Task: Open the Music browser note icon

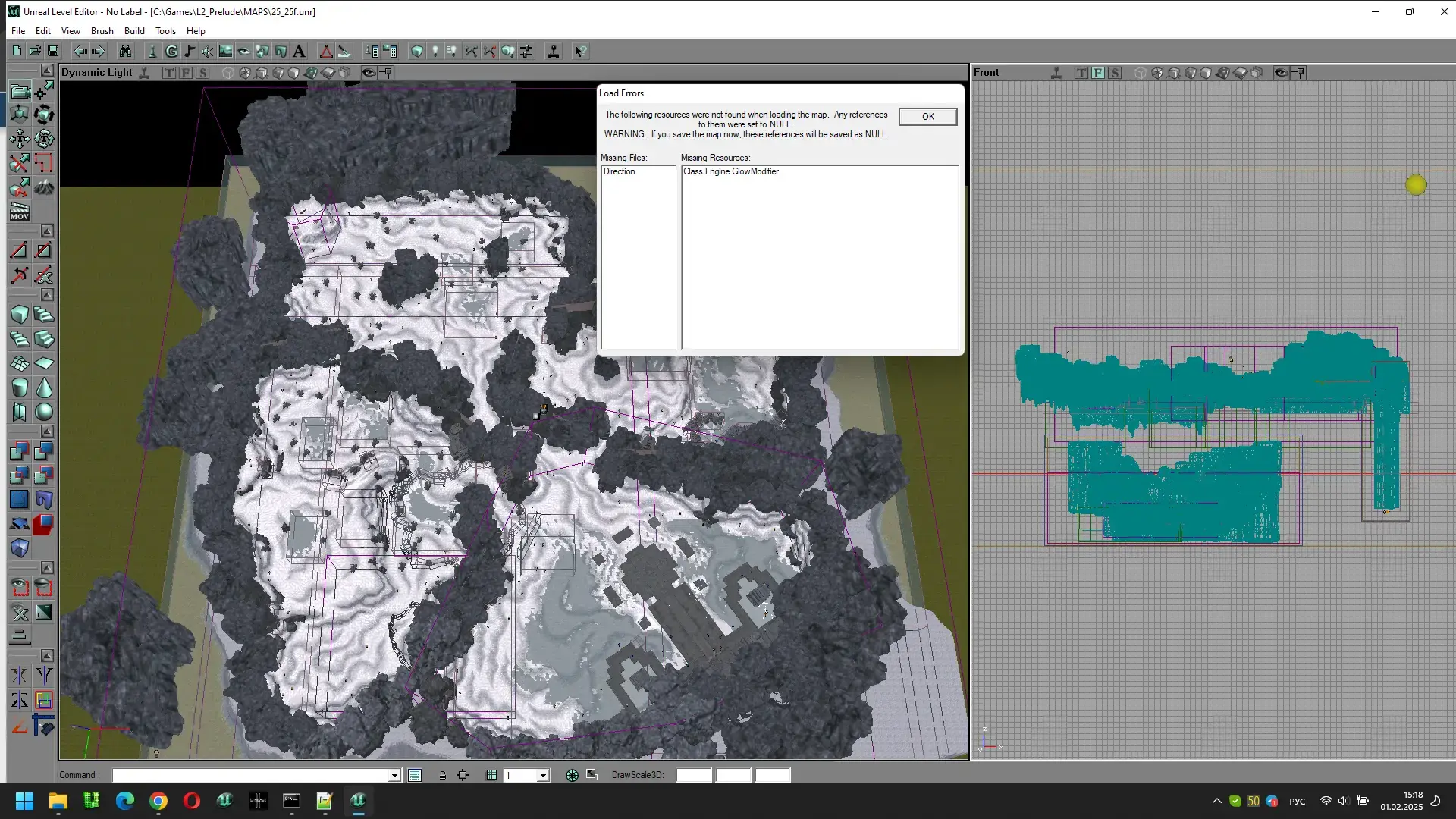Action: pos(190,52)
